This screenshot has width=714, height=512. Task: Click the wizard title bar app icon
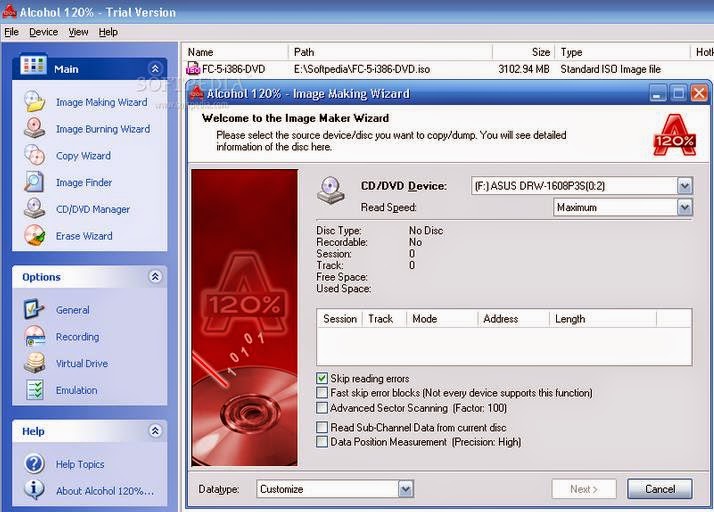point(197,93)
